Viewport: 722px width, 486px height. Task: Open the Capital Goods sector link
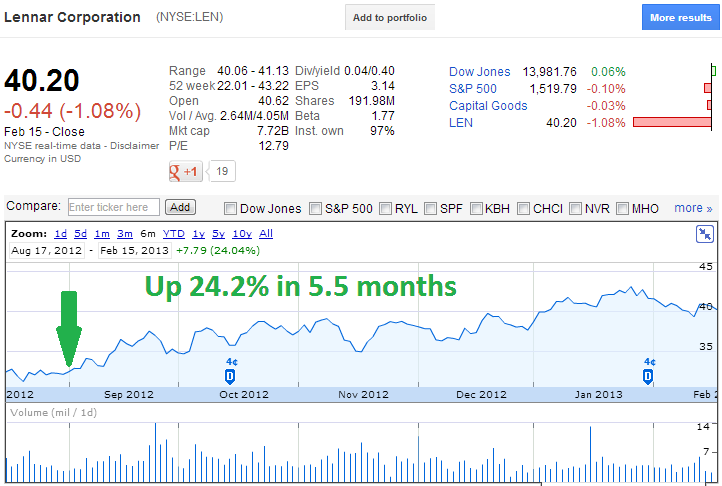click(488, 106)
